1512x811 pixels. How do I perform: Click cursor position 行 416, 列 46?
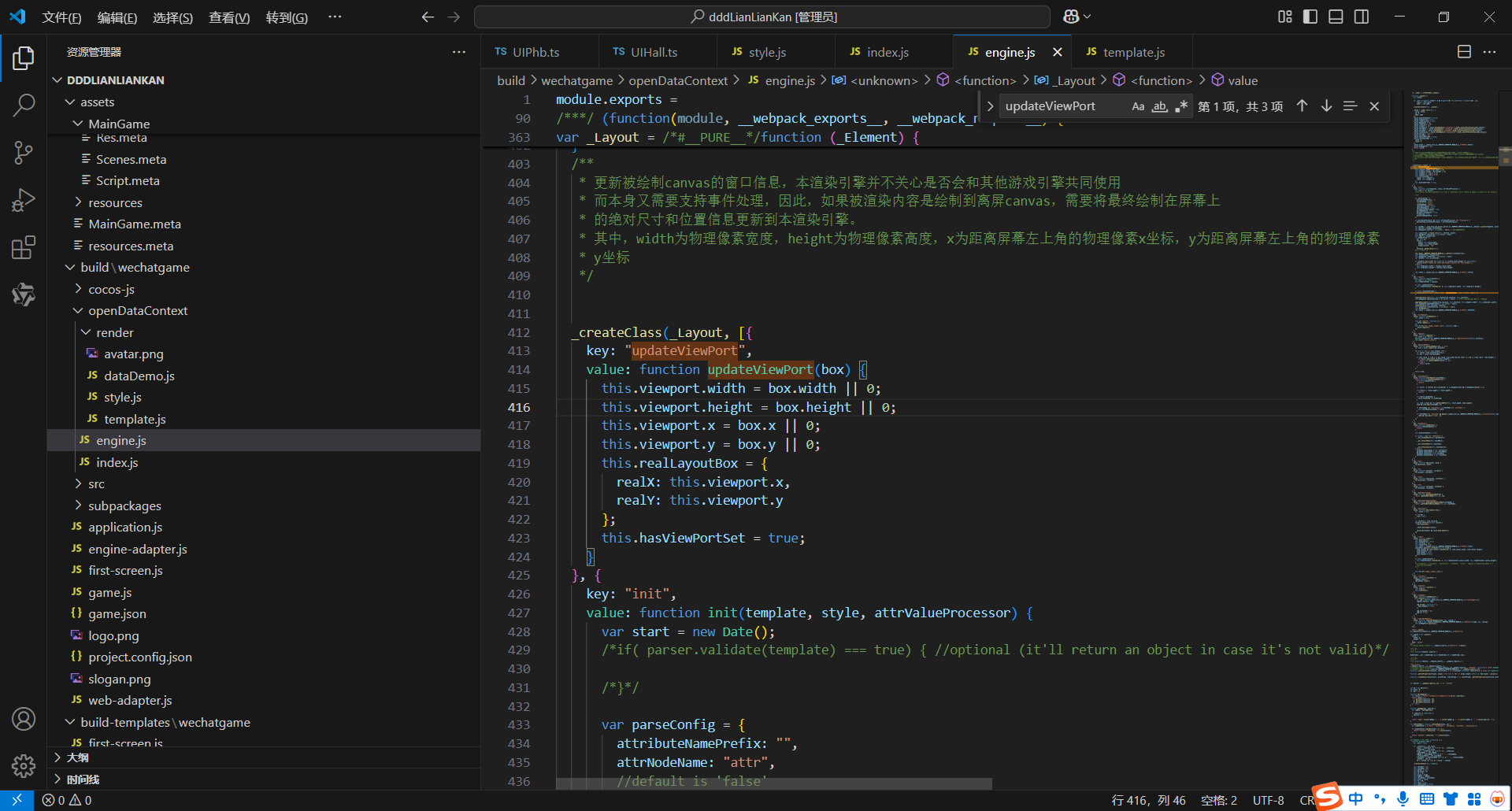point(1148,800)
